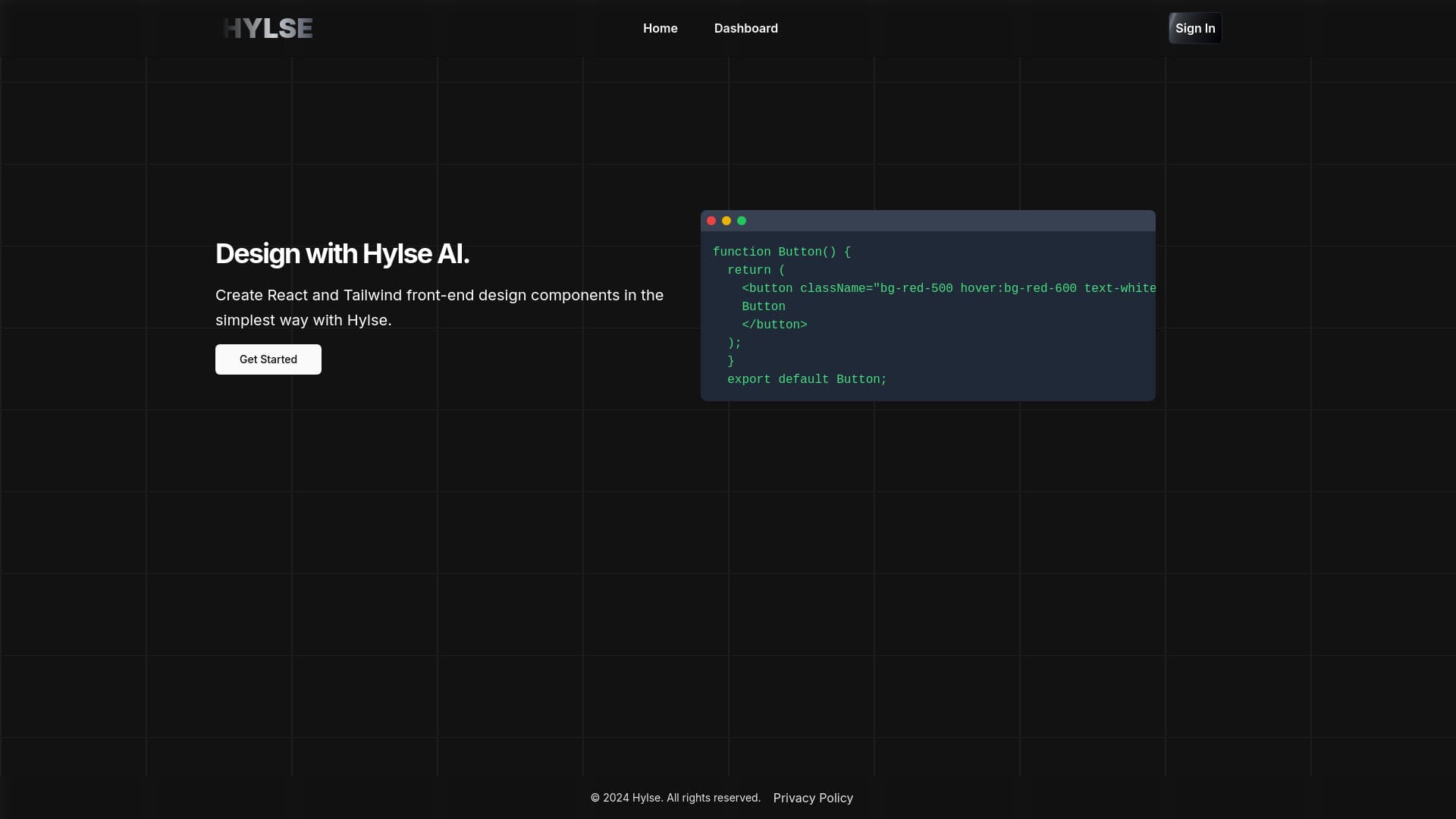Image resolution: width=1456 pixels, height=819 pixels.
Task: Open the Privacy Policy page
Action: pyautogui.click(x=812, y=798)
